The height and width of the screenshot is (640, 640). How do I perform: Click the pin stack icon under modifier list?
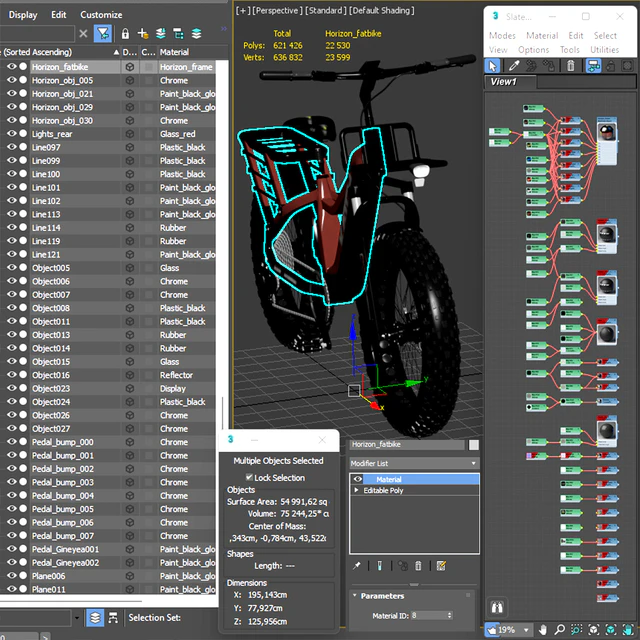click(x=357, y=566)
